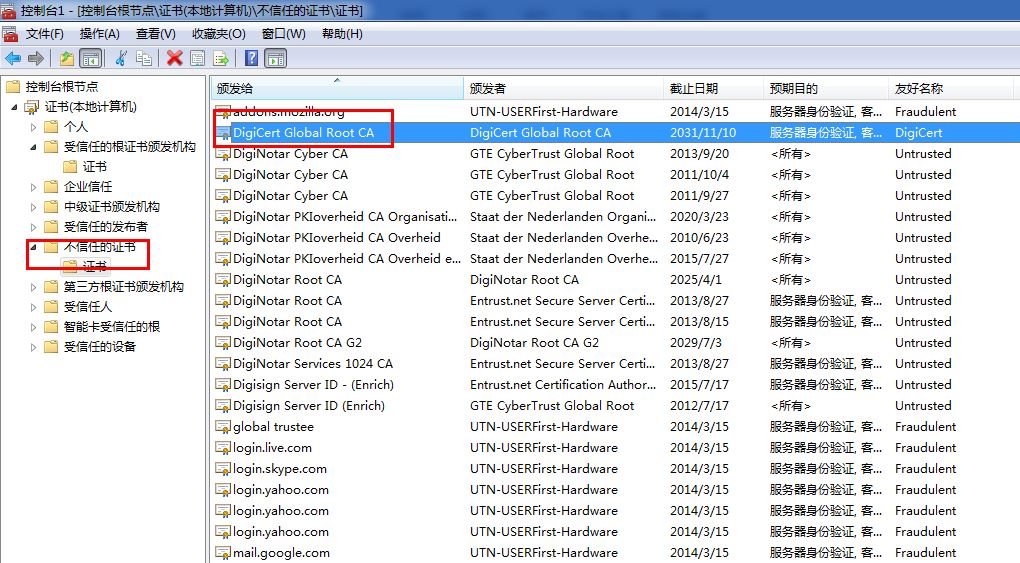Click the computer-certificate icon of 证书(本地计算机)
Screen dimensions: 1020x563
point(32,107)
